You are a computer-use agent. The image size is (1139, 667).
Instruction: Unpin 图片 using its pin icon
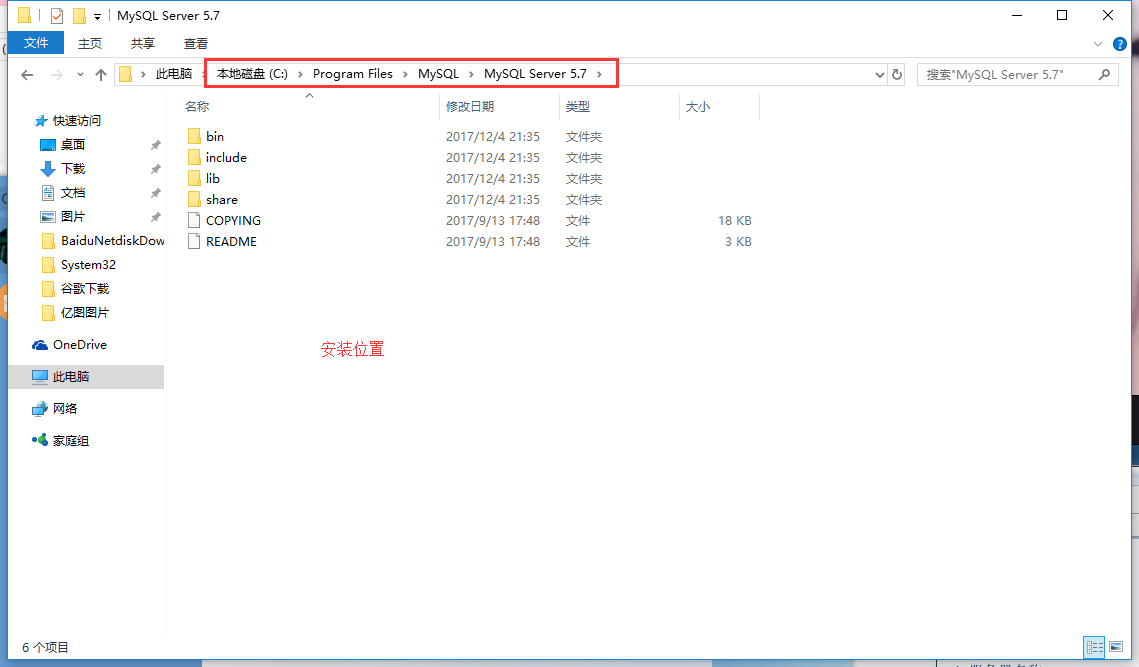pyautogui.click(x=155, y=217)
